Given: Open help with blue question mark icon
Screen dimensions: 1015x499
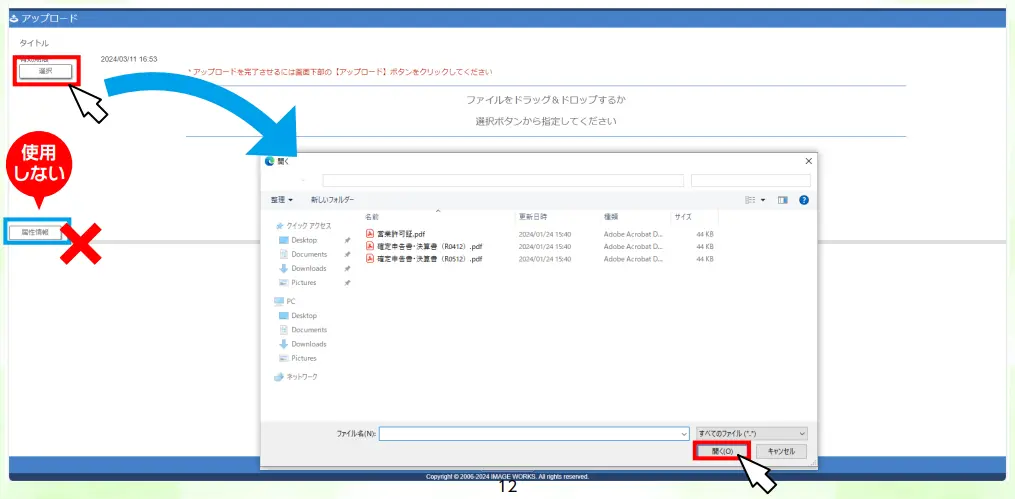Looking at the screenshot, I should coord(804,201).
